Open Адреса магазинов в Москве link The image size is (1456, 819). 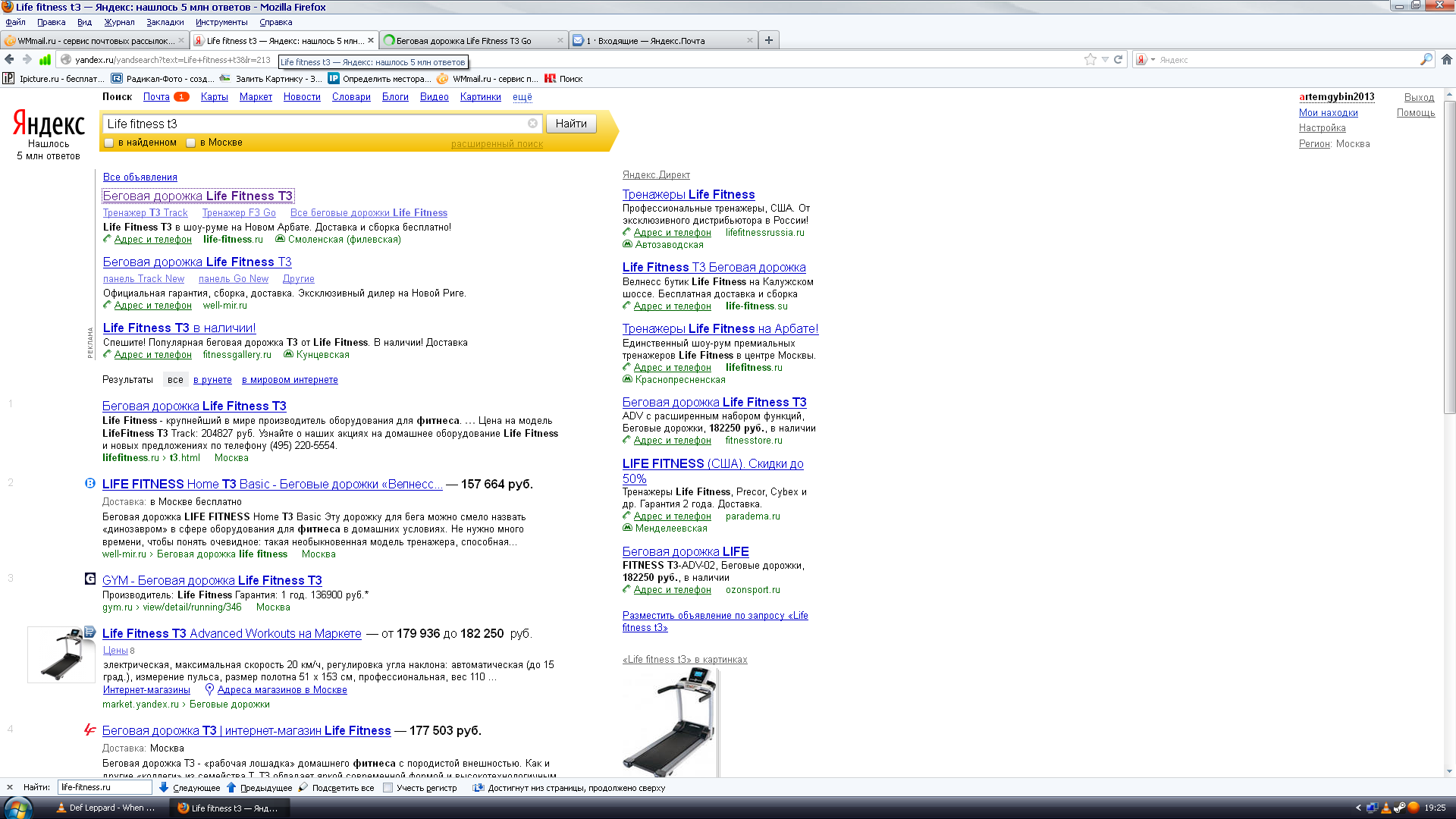[282, 690]
